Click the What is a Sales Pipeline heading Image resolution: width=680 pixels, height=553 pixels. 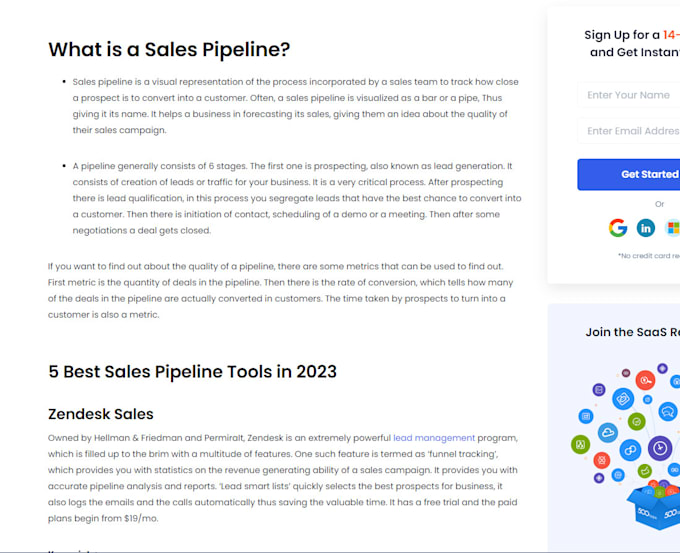pyautogui.click(x=169, y=50)
